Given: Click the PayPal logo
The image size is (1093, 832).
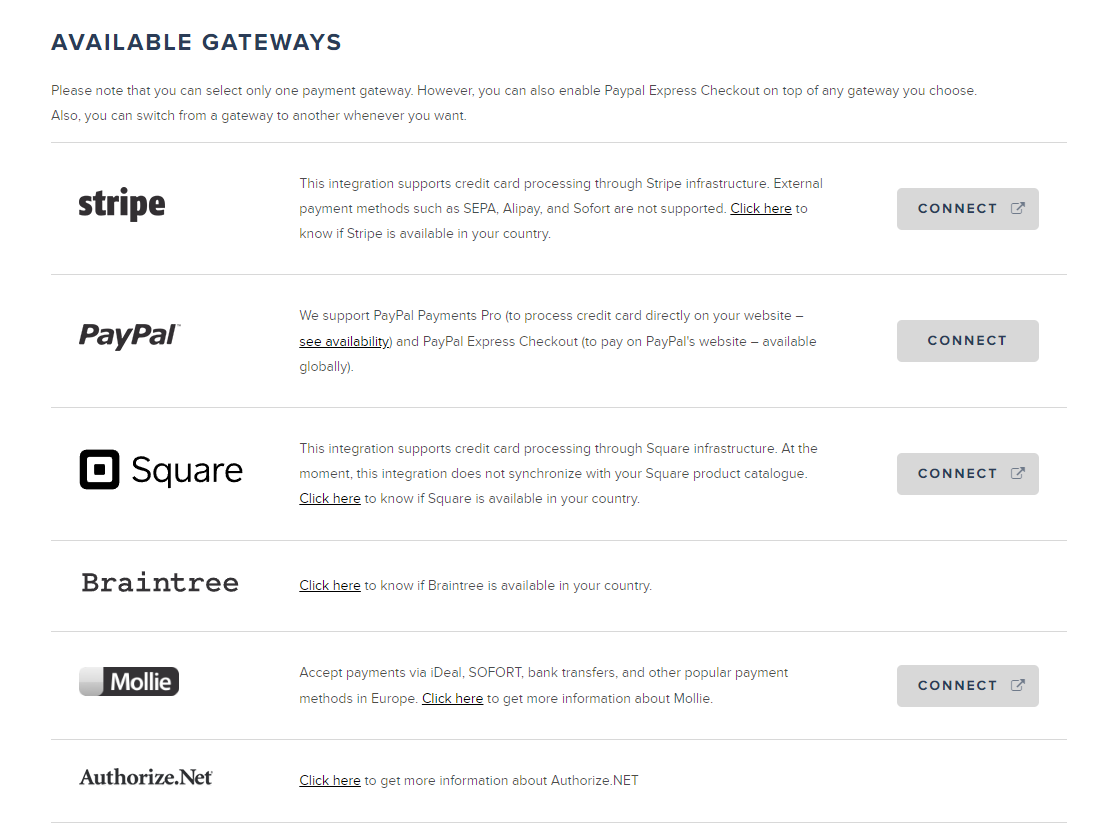Looking at the screenshot, I should click(x=129, y=337).
